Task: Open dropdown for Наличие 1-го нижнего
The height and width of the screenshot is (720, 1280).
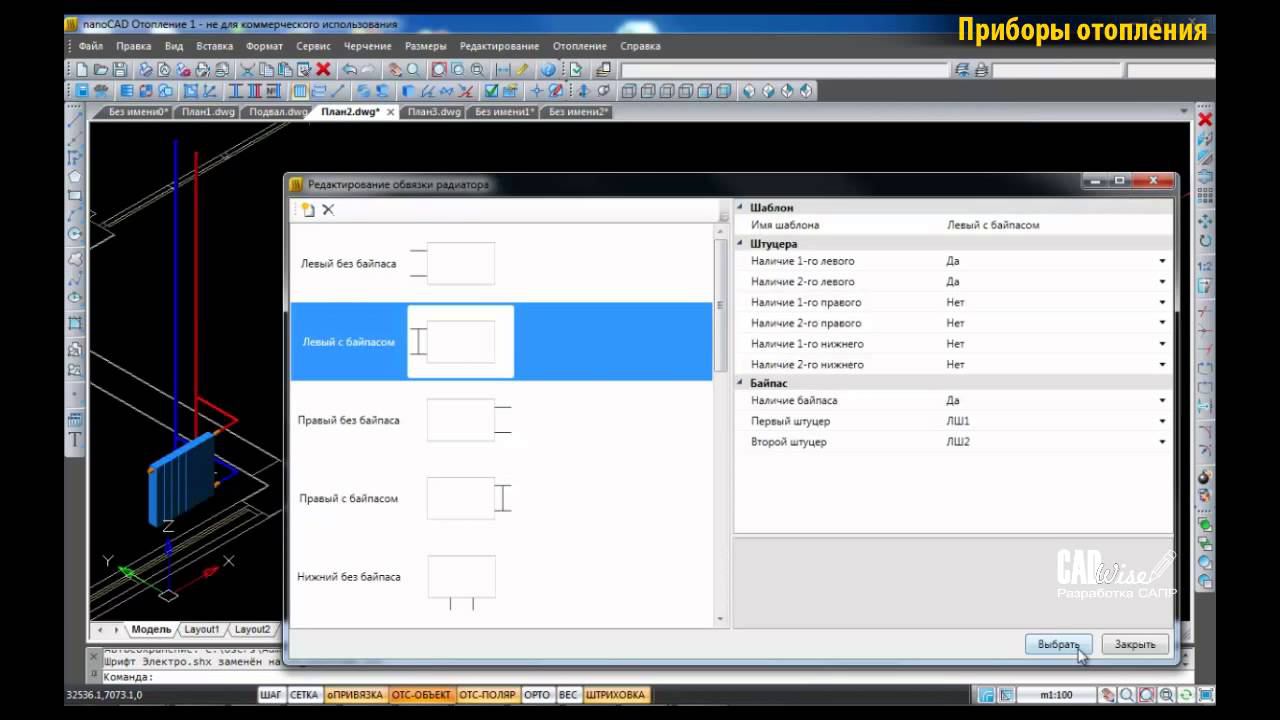Action: (1162, 344)
